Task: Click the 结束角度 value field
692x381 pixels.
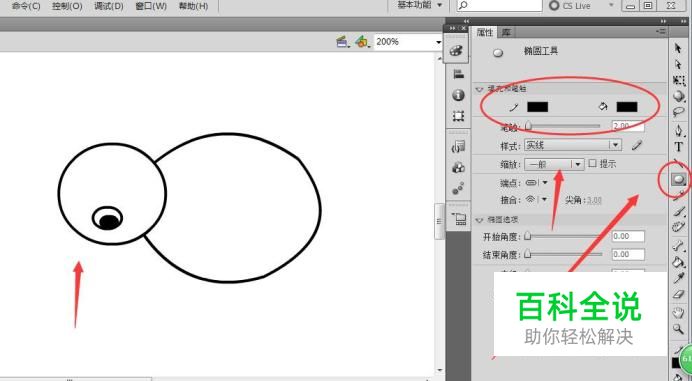Action: (628, 254)
